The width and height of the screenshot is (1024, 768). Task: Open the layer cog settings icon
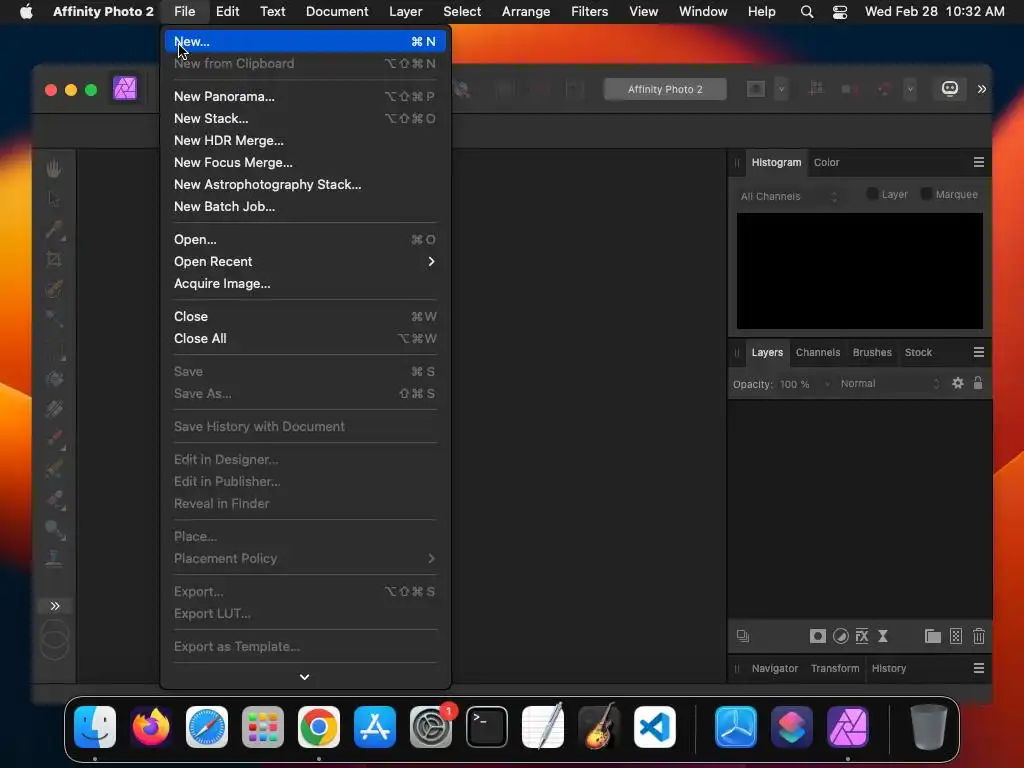957,383
